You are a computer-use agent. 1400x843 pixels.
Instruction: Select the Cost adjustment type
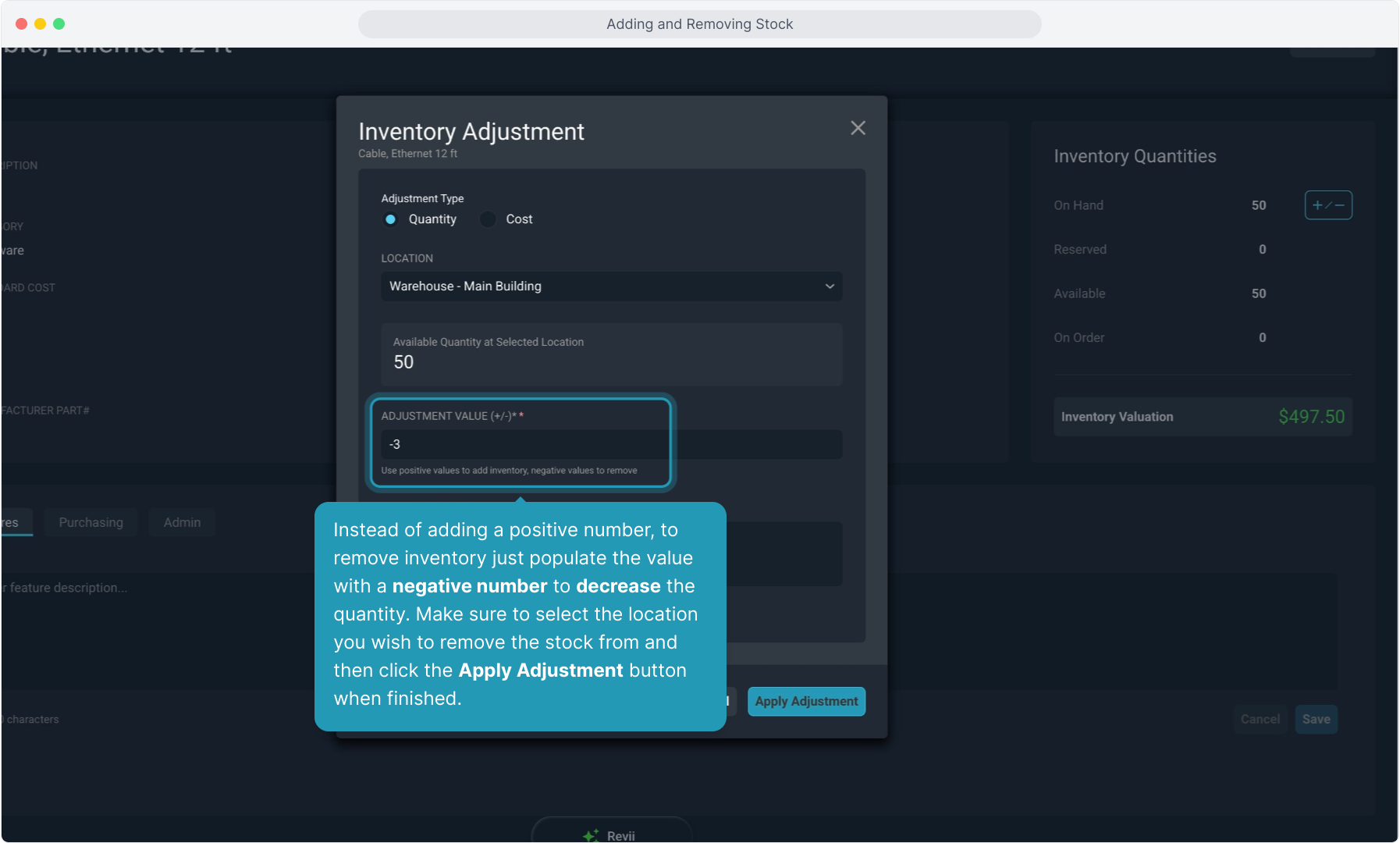click(x=488, y=219)
